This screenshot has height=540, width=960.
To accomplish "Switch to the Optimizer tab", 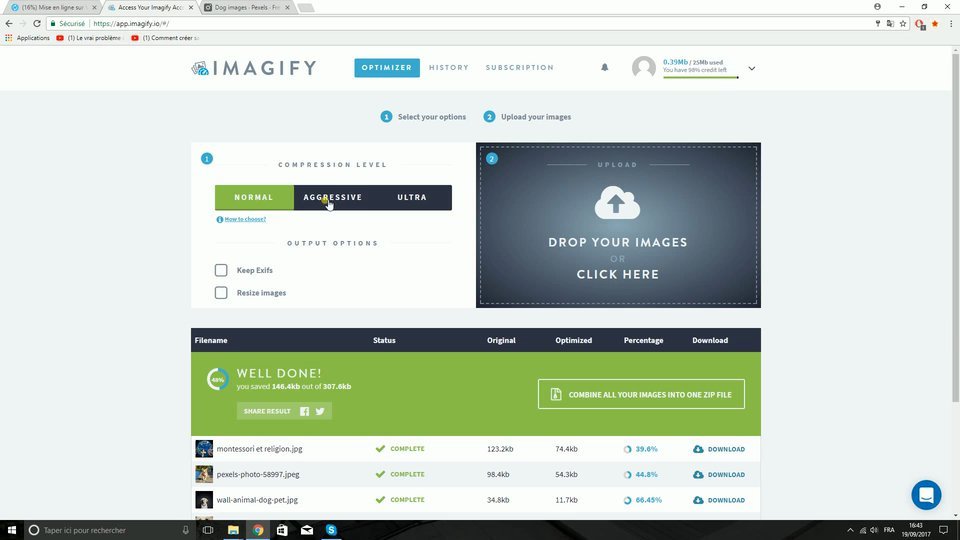I will [387, 67].
